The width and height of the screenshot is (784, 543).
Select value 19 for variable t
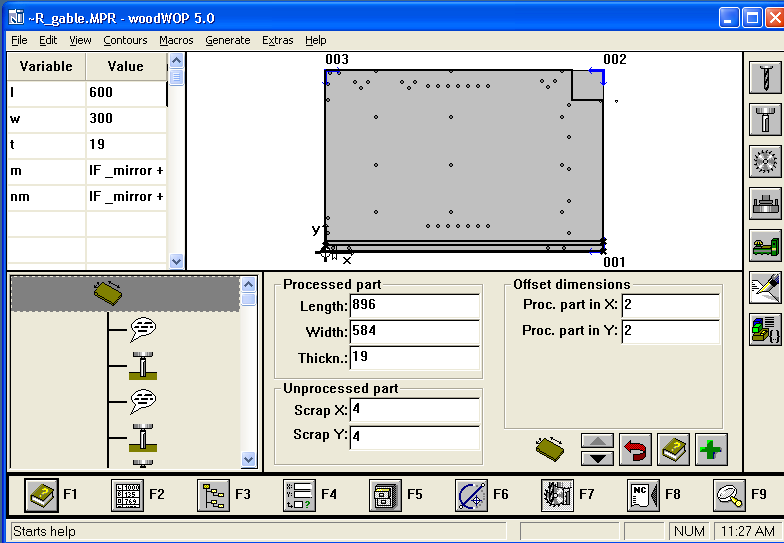coord(126,145)
